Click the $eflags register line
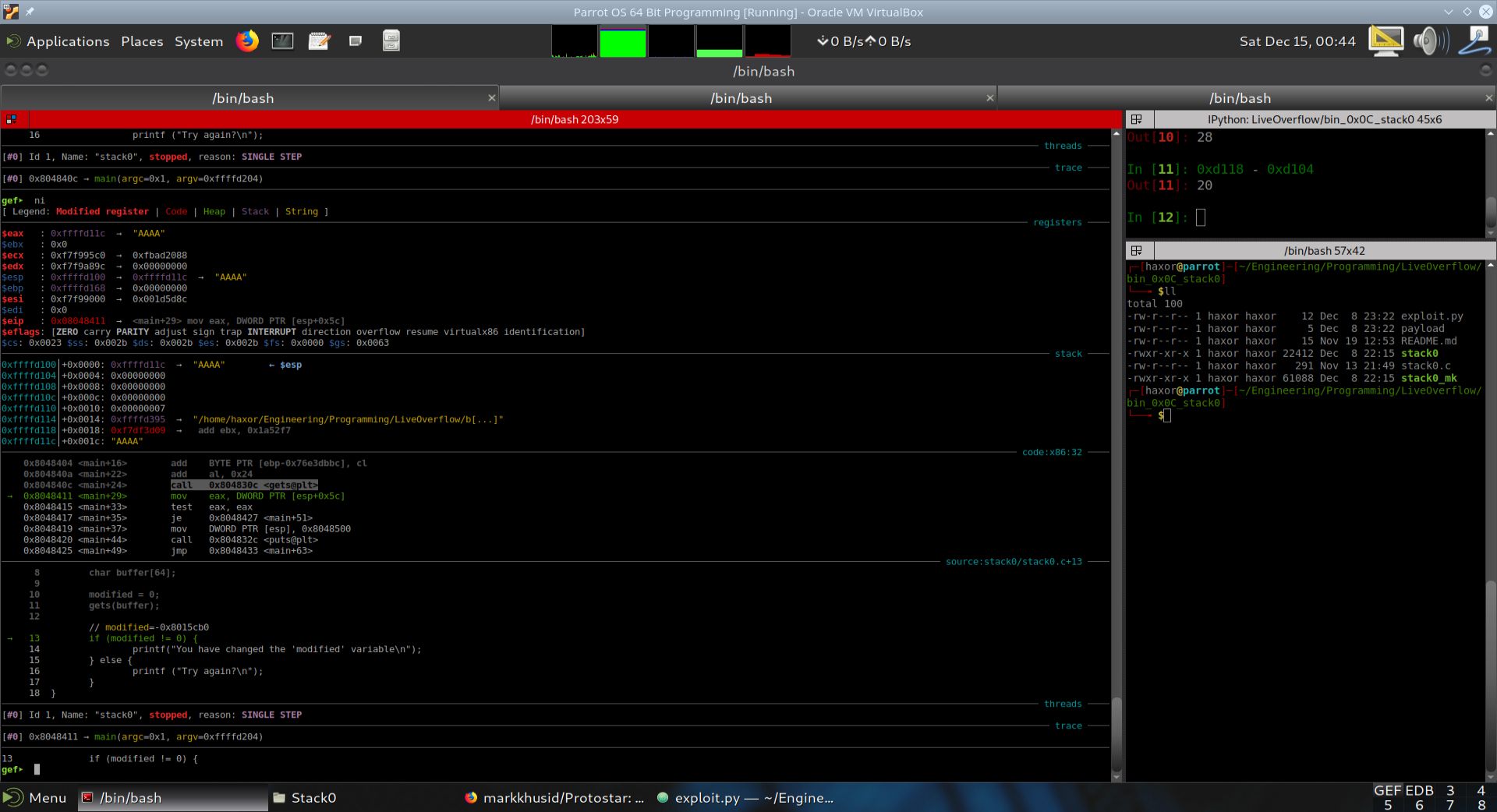1497x812 pixels. pyautogui.click(x=293, y=331)
